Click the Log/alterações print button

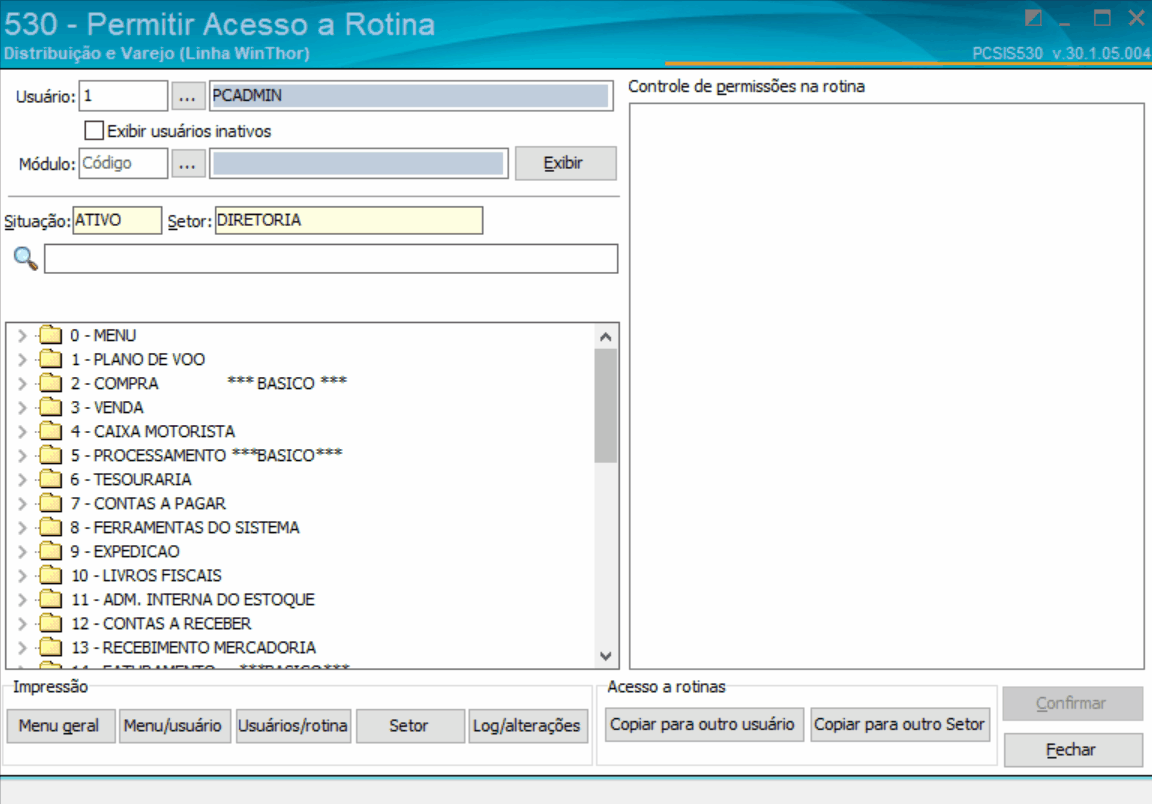(x=528, y=725)
